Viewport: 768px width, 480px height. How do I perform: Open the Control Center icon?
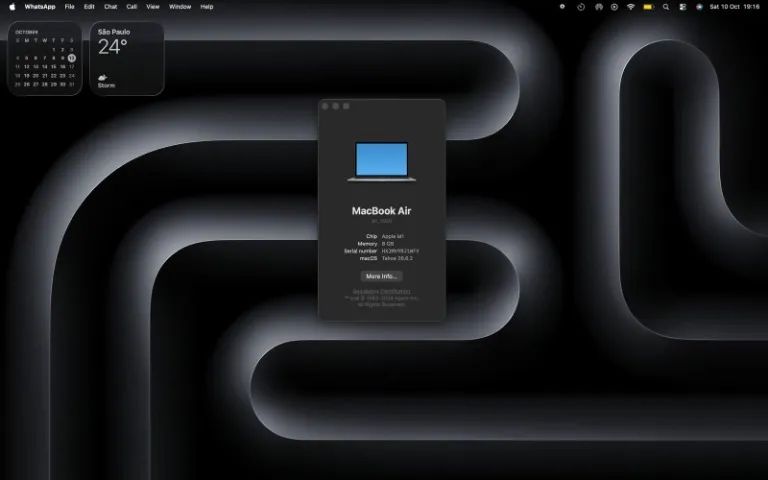(682, 7)
